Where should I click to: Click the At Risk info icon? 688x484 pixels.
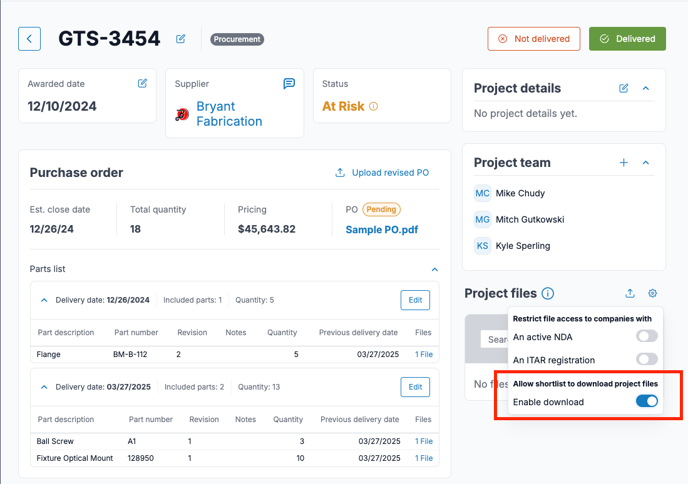click(374, 106)
